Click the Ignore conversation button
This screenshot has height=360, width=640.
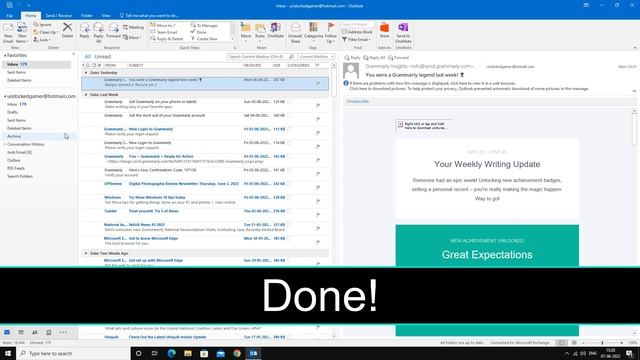(x=42, y=25)
